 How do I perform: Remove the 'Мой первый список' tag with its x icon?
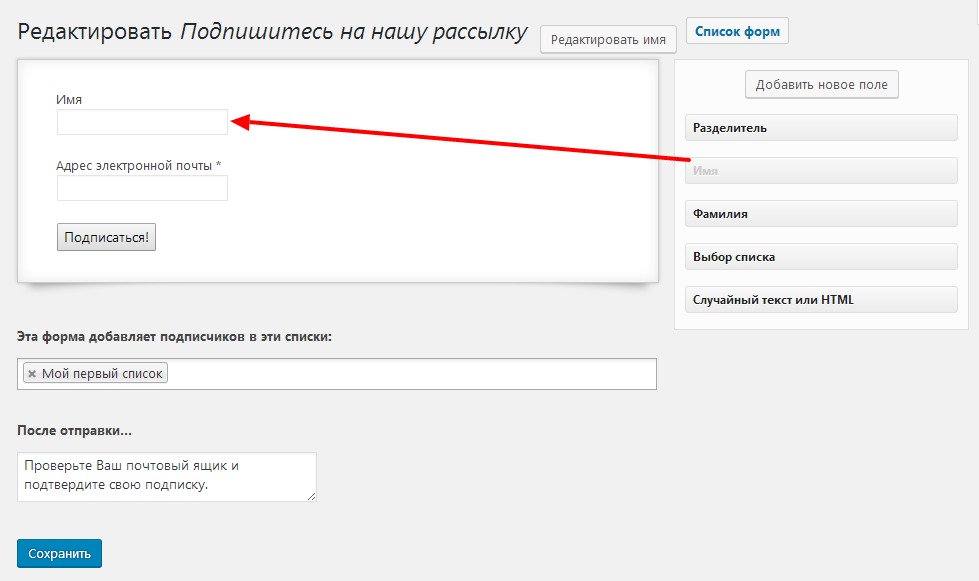(32, 374)
